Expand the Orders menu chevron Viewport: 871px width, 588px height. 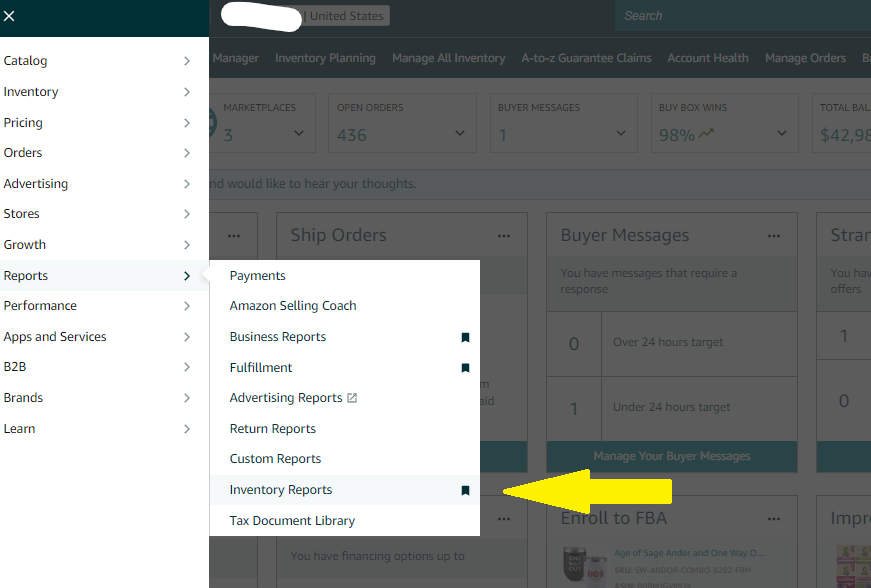pyautogui.click(x=187, y=153)
